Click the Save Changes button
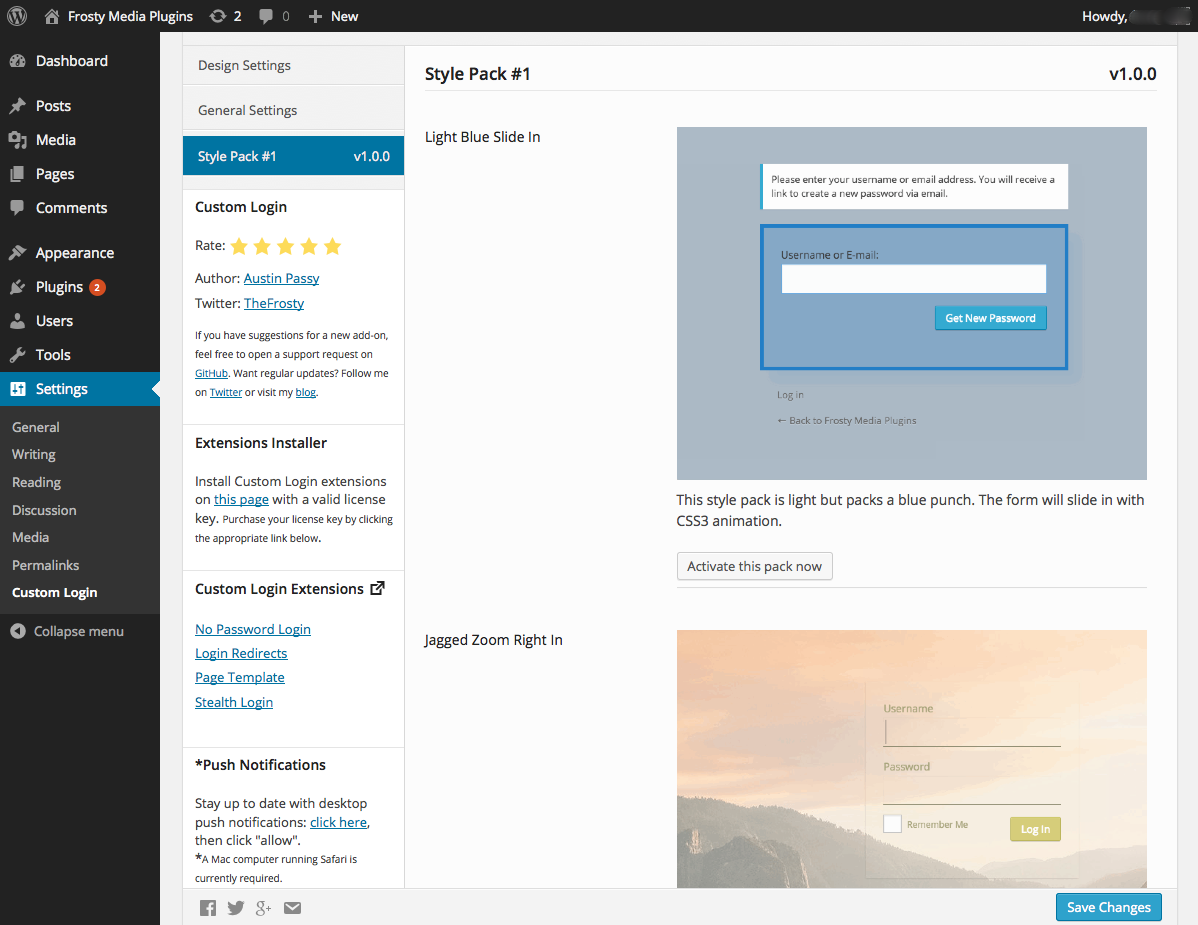This screenshot has height=925, width=1198. point(1109,907)
